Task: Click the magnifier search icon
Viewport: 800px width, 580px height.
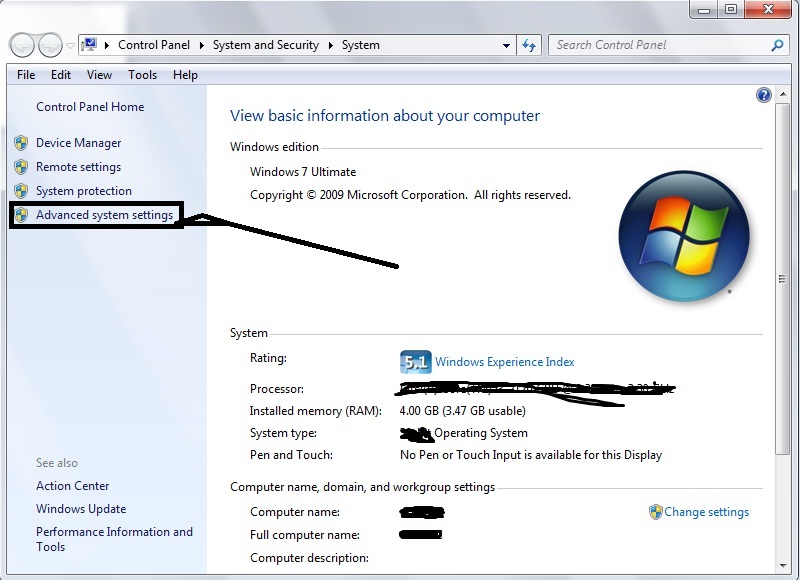Action: tap(777, 45)
